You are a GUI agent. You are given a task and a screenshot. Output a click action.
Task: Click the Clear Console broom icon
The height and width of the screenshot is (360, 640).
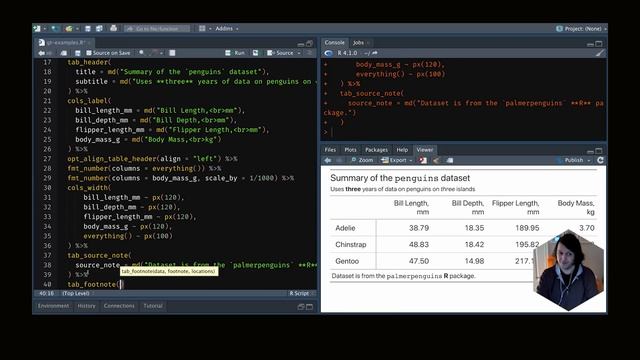pos(599,53)
